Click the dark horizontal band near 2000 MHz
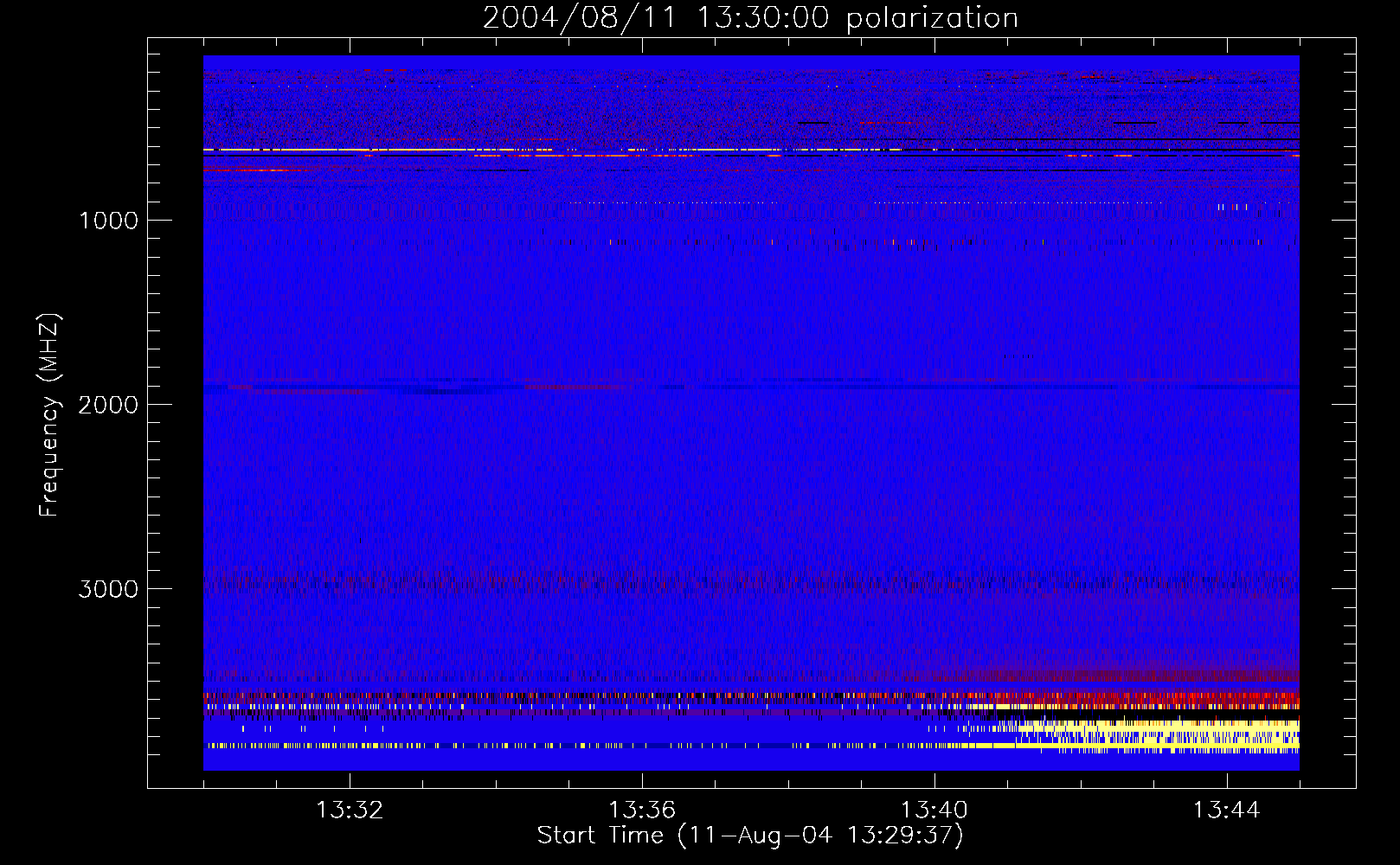Screen dimensions: 1400x865 coord(751,388)
